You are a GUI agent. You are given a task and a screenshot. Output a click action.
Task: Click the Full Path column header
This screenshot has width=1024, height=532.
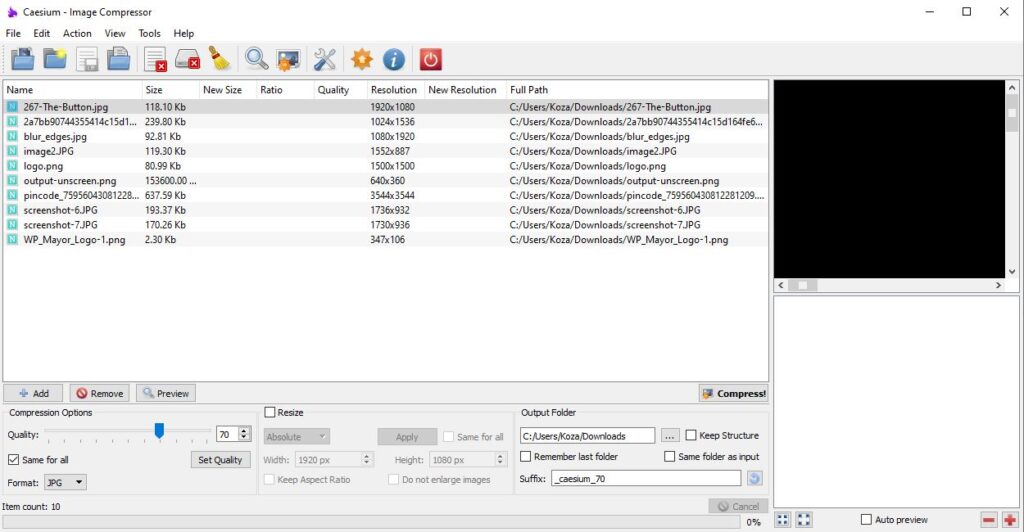(637, 89)
